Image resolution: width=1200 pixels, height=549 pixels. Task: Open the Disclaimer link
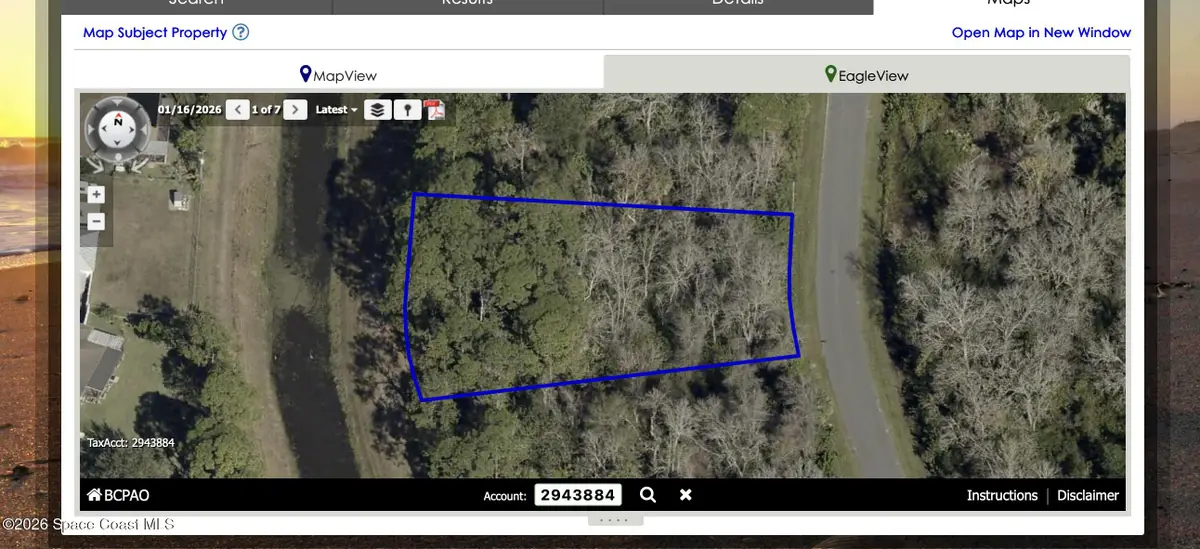1088,495
